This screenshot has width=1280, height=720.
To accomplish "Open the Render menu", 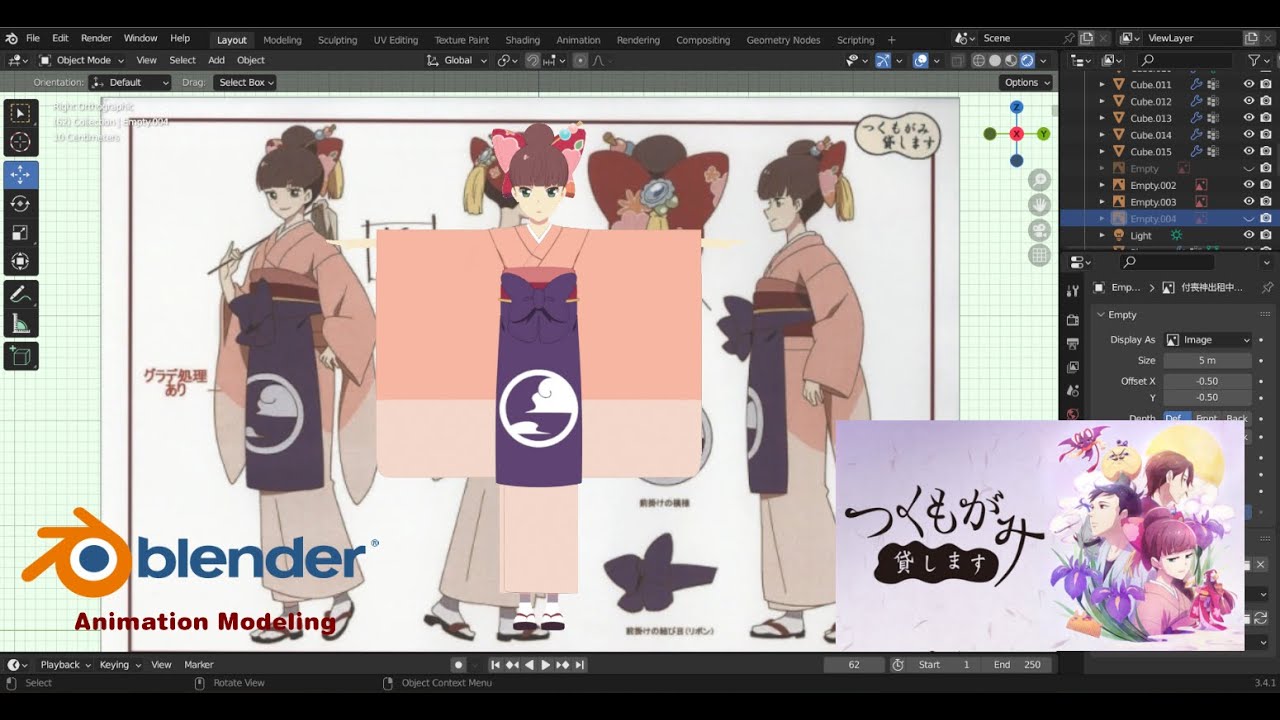I will coord(96,38).
